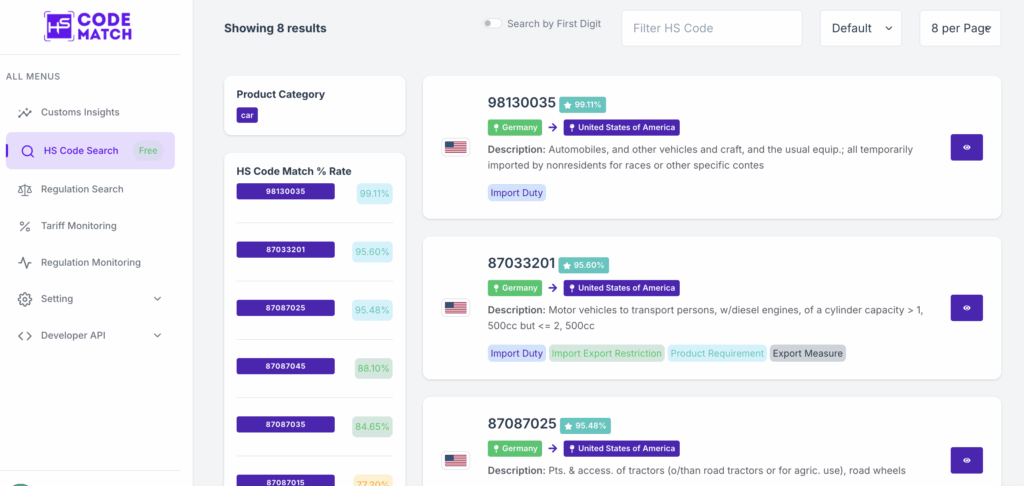Click the Tariff Monitoring percent icon
The height and width of the screenshot is (486, 1024).
(x=25, y=226)
